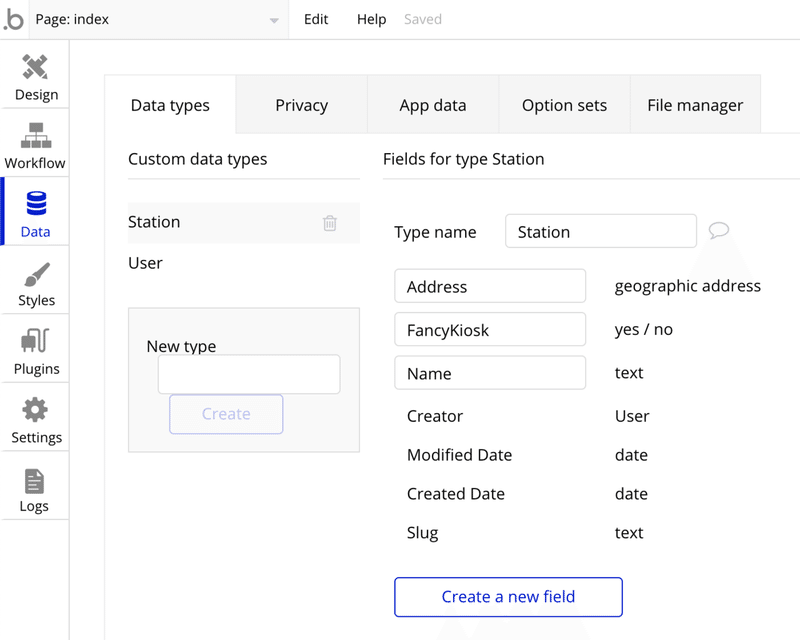Image resolution: width=800 pixels, height=640 pixels.
Task: Click the Type name field containing Station
Action: (601, 231)
